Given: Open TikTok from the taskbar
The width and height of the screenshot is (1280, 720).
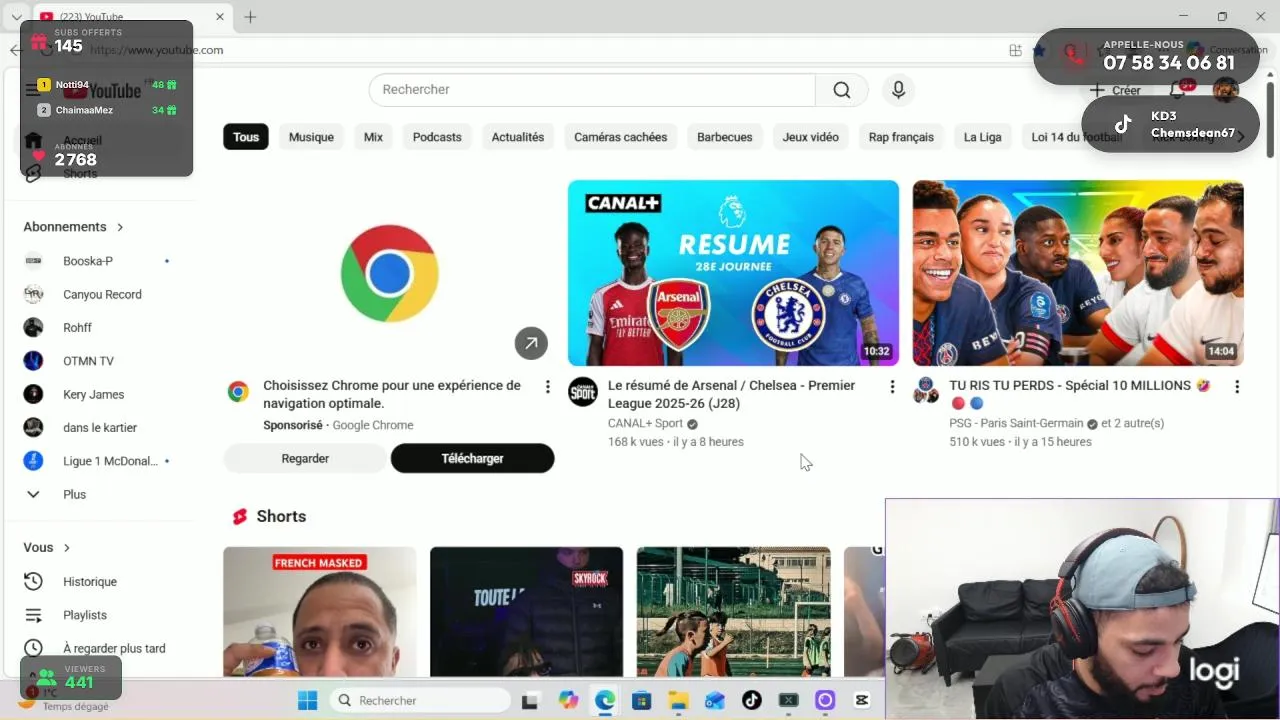Looking at the screenshot, I should click(752, 701).
